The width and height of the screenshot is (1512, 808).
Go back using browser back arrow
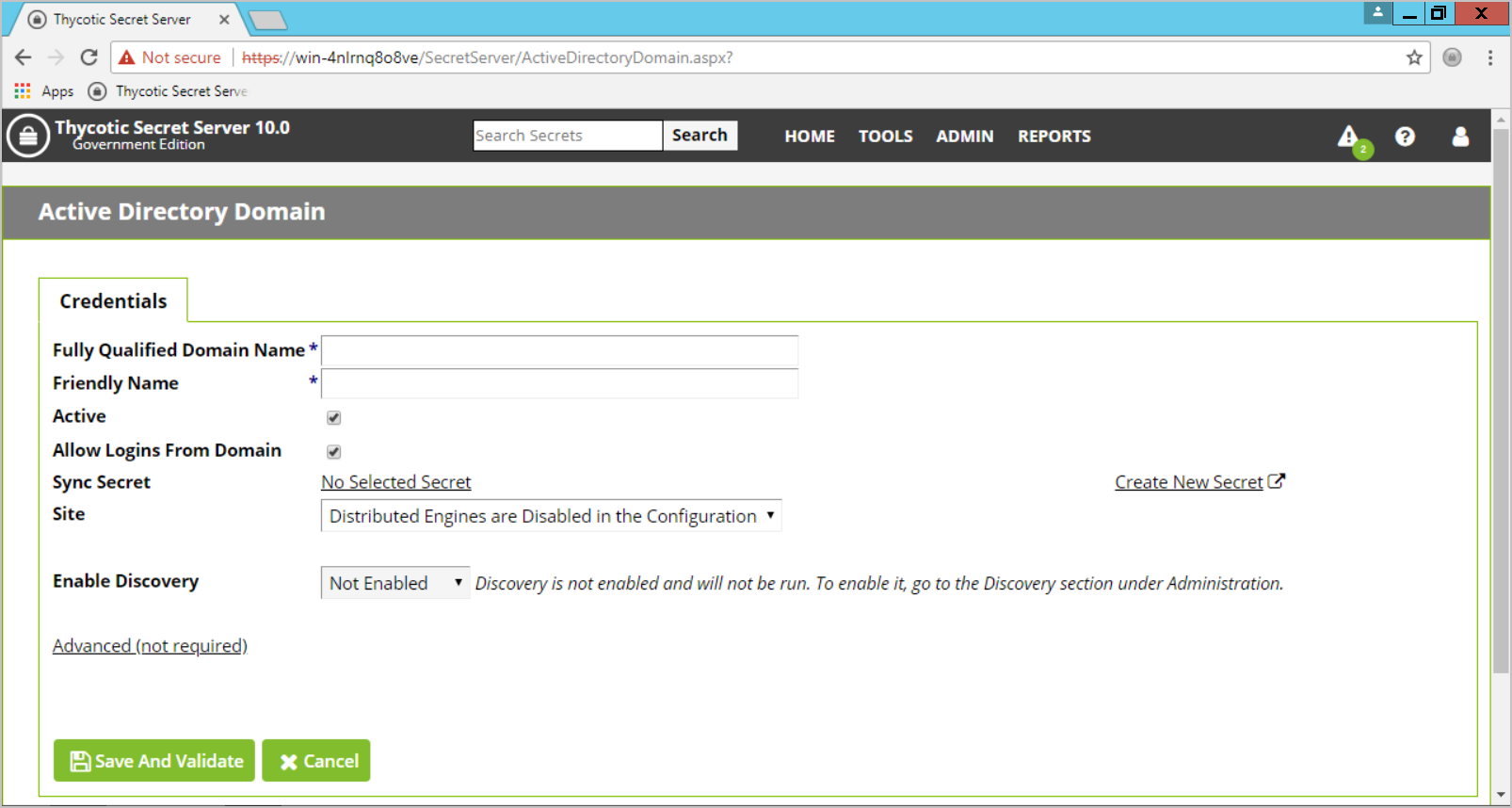(24, 57)
